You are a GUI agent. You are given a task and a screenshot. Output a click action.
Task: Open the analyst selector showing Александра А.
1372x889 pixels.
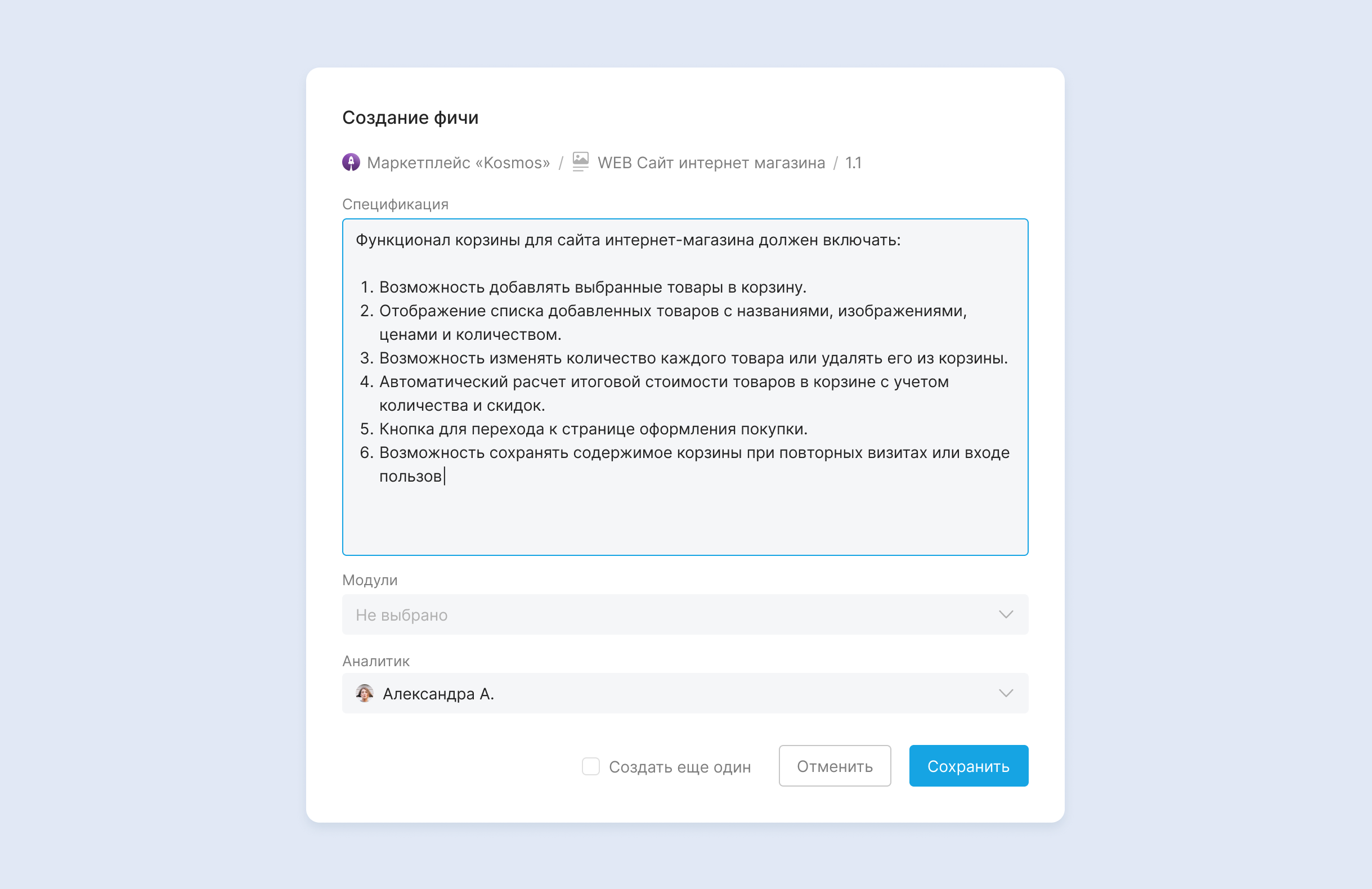coord(663,693)
